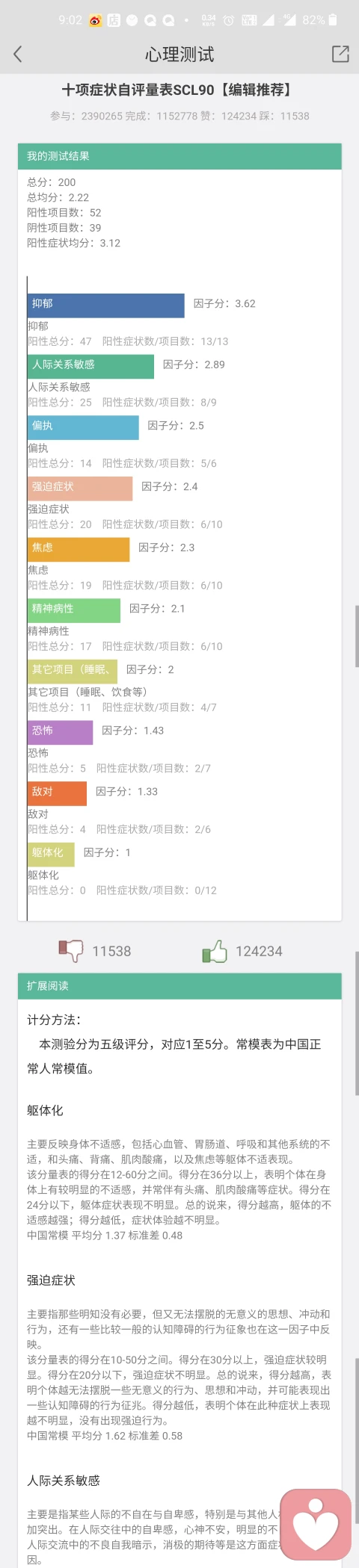Select the blue 抑郁 factor bar
The image size is (359, 1568).
(105, 305)
